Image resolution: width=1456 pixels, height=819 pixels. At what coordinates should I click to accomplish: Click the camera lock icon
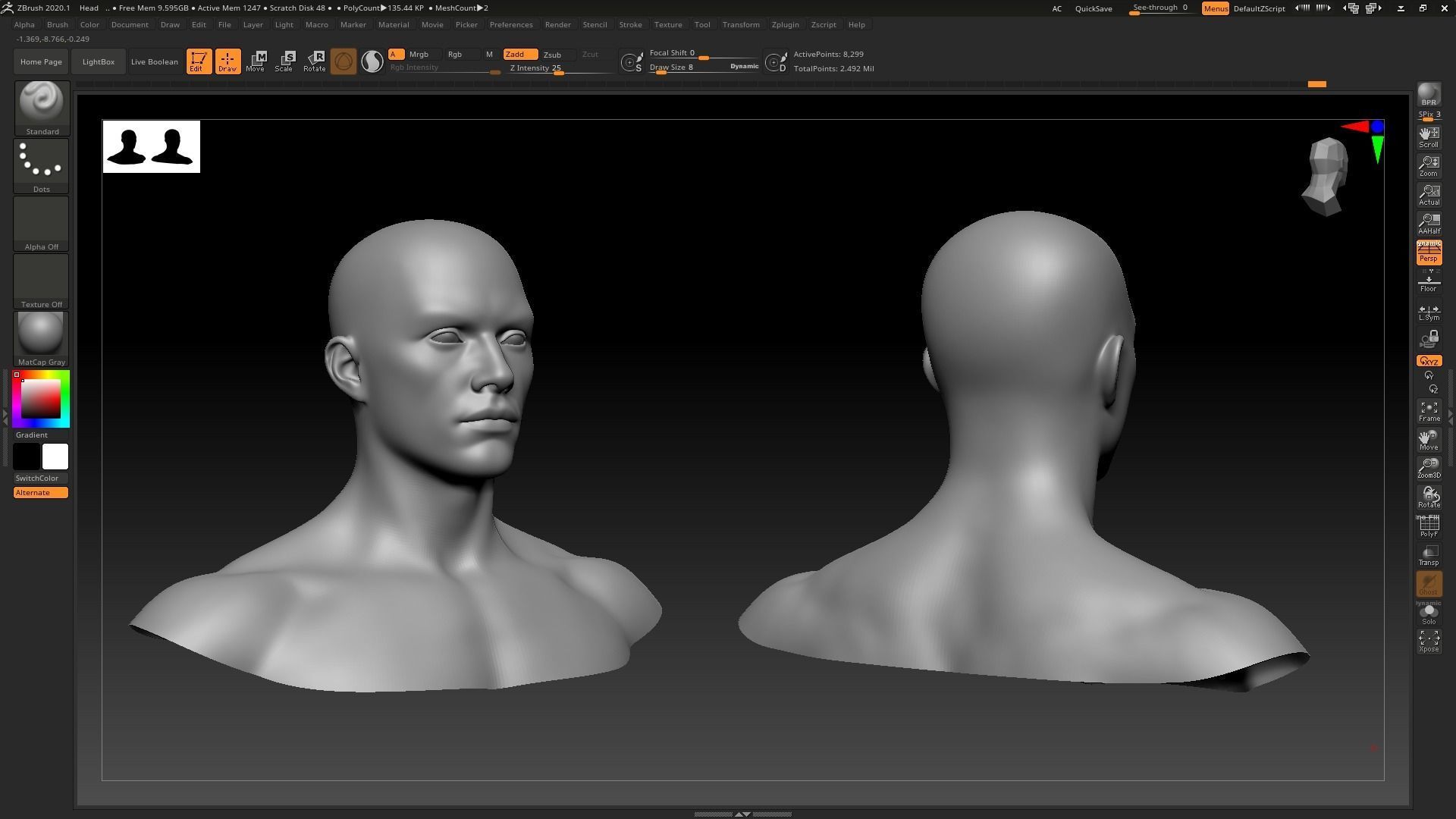pyautogui.click(x=1429, y=338)
